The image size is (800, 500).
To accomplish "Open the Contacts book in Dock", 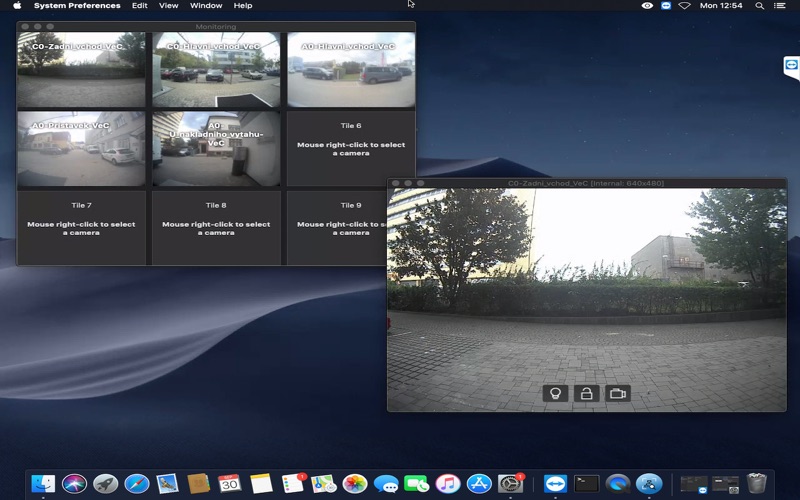I will point(198,483).
